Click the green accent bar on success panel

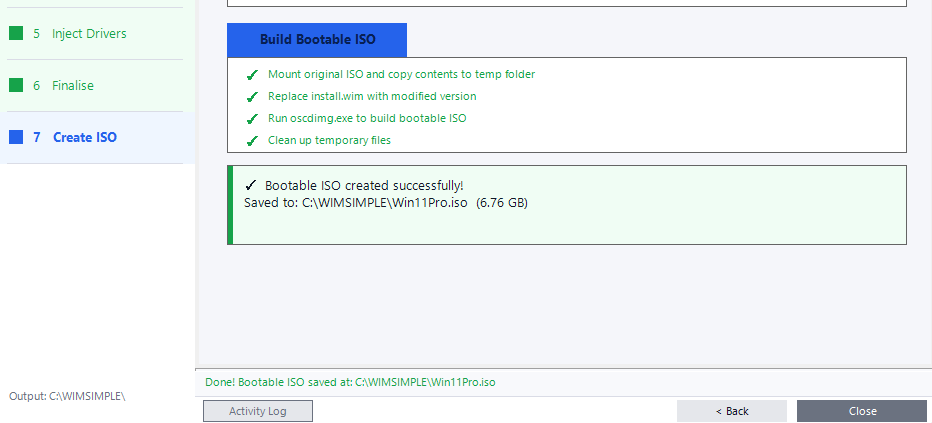point(230,205)
